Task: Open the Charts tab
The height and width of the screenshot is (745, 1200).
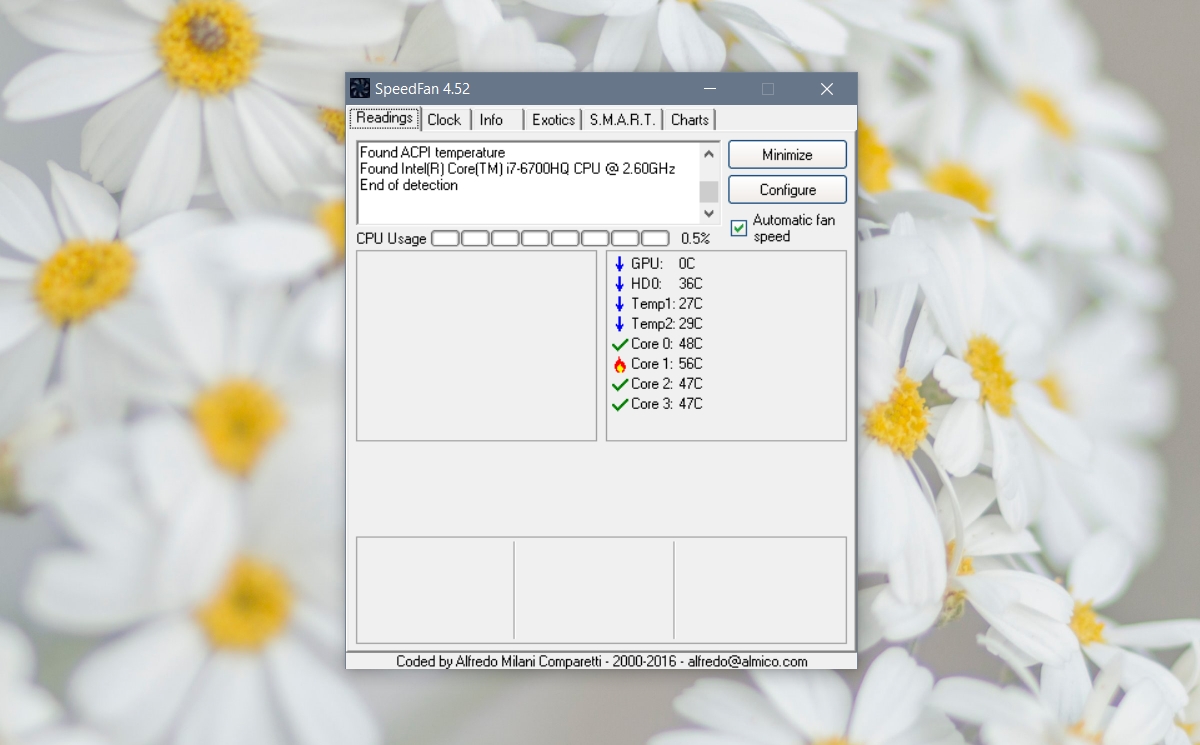Action: pyautogui.click(x=689, y=118)
